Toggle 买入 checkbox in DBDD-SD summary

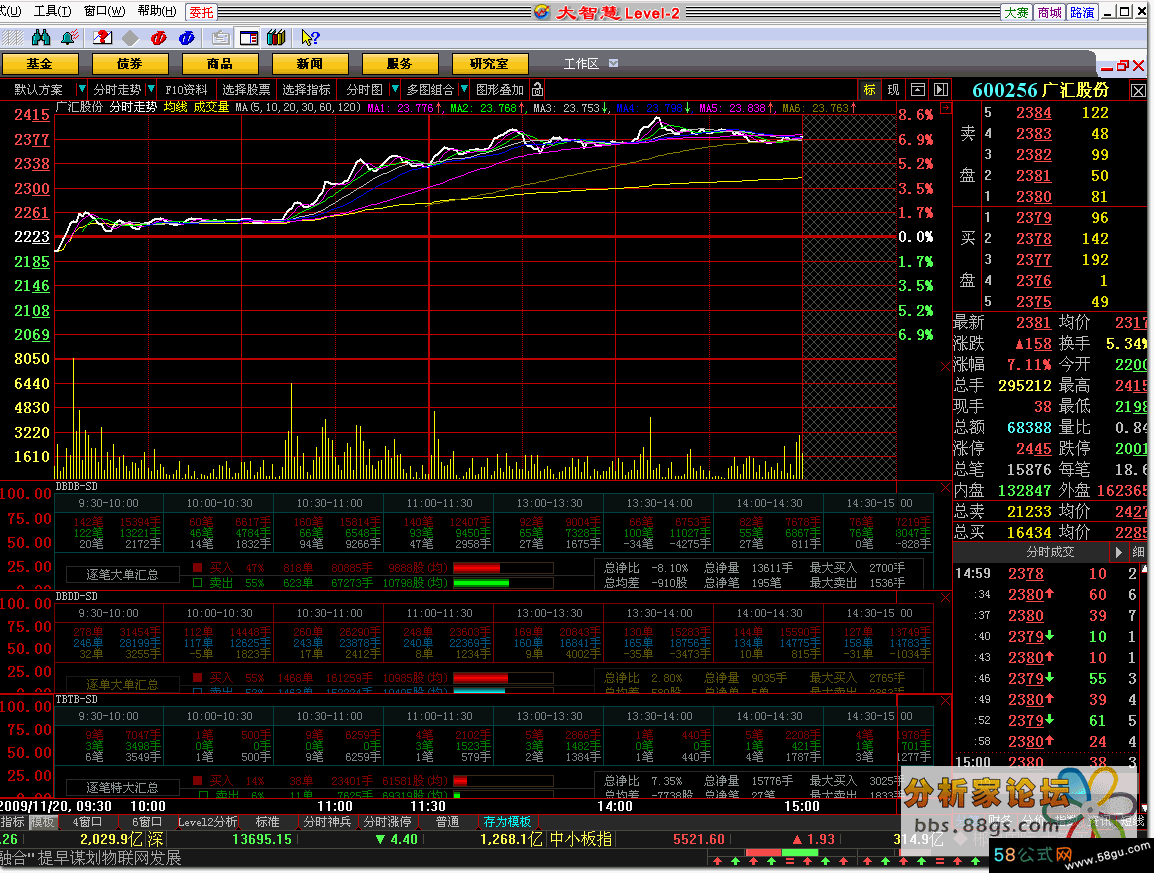(x=197, y=677)
